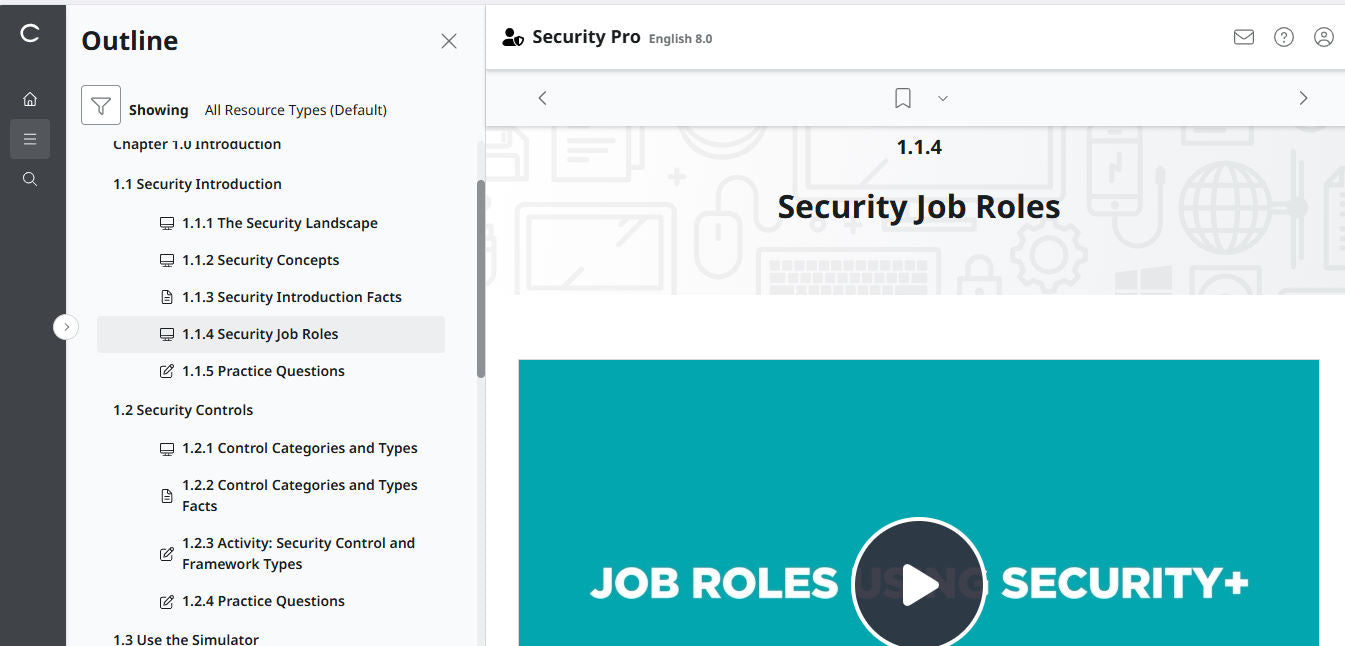
Task: Advance to next lesson with the forward arrow
Action: (x=1303, y=97)
